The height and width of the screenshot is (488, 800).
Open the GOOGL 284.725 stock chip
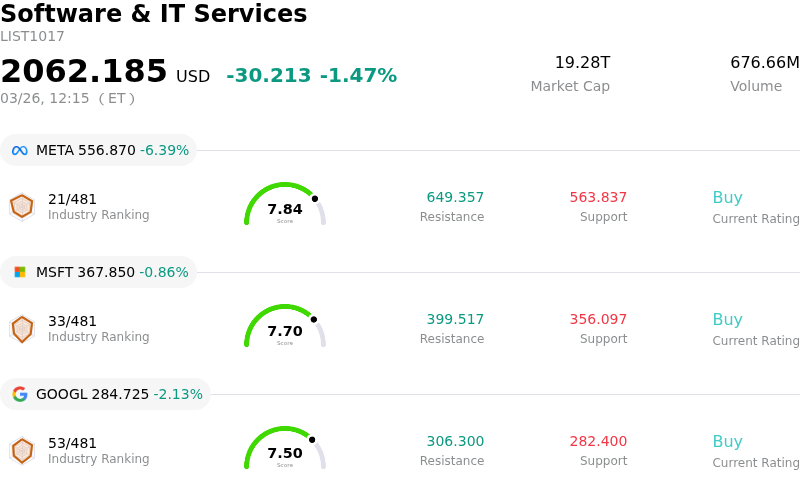(x=106, y=394)
